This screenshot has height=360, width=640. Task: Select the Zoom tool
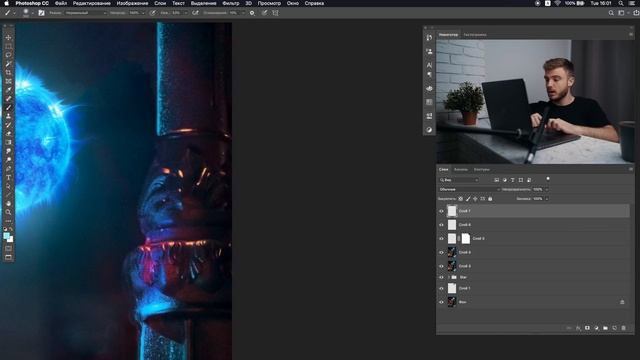(8, 212)
